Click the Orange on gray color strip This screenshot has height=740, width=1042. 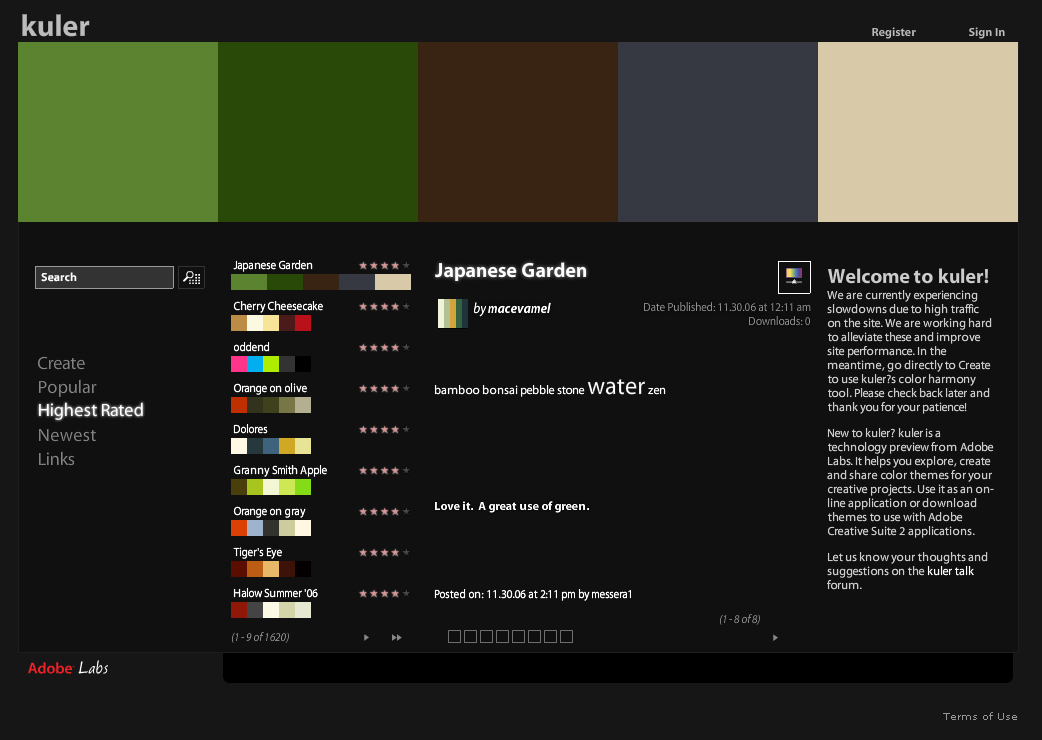click(x=271, y=528)
